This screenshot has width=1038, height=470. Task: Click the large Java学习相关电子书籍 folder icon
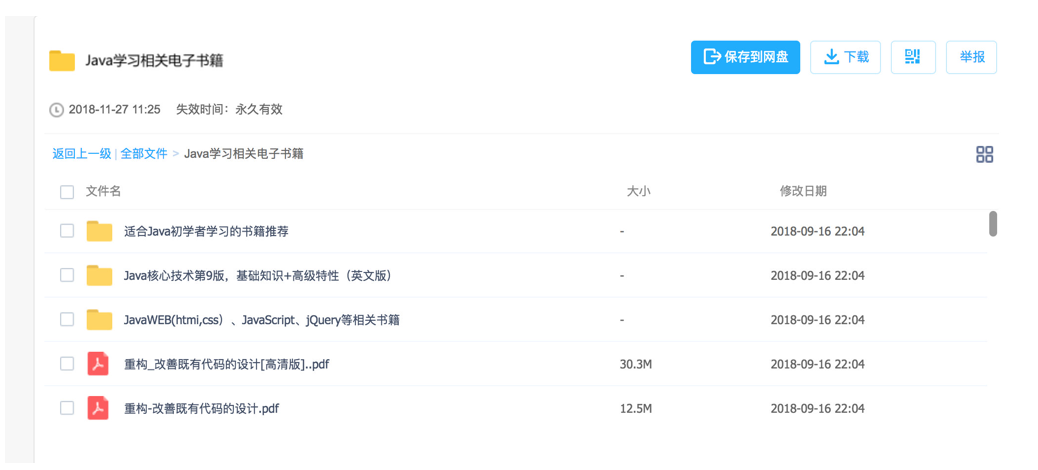coord(62,60)
